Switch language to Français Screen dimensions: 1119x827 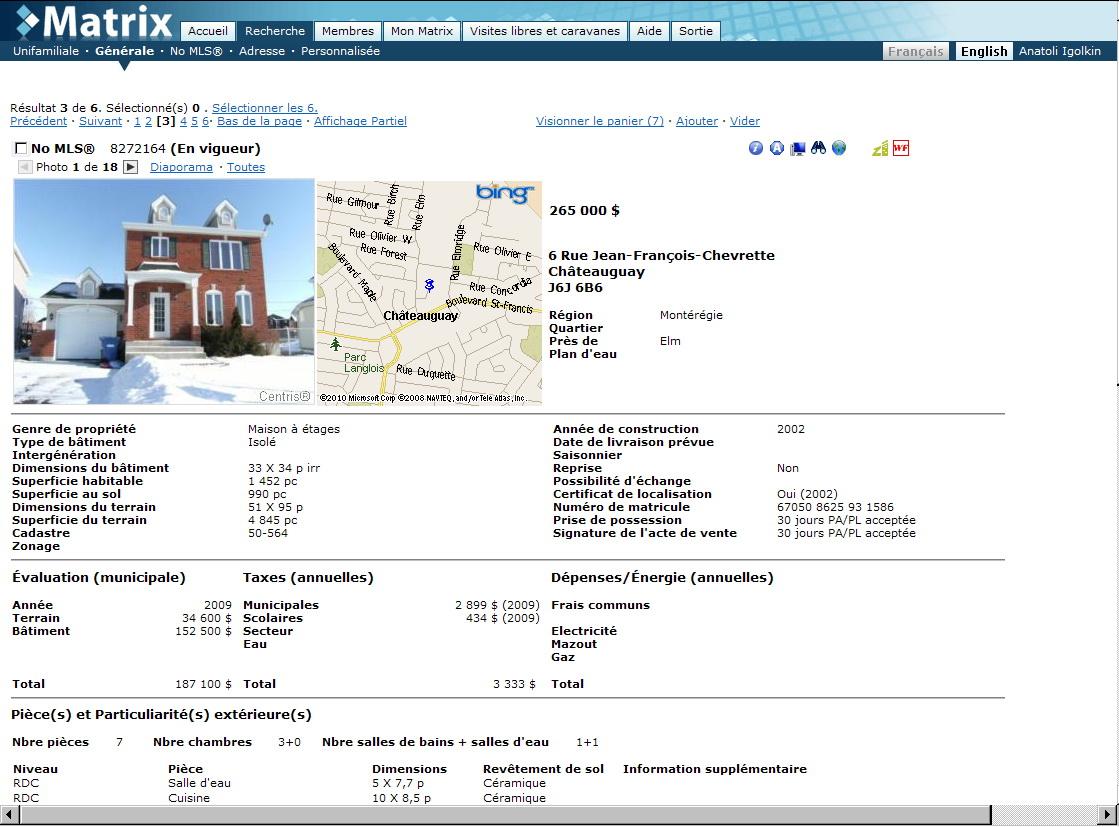[x=915, y=51]
